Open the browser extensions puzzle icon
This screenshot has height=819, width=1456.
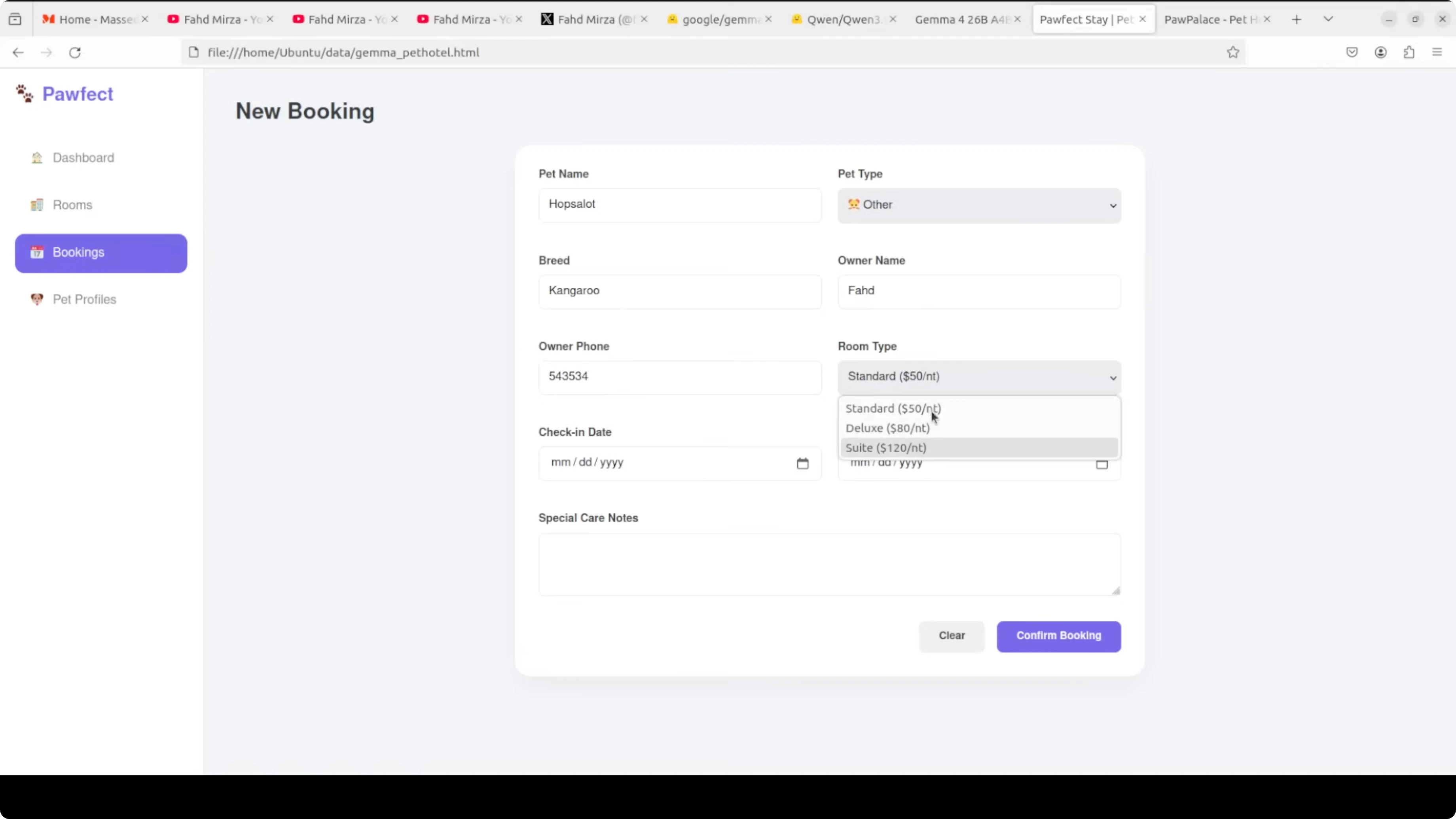coord(1409,53)
